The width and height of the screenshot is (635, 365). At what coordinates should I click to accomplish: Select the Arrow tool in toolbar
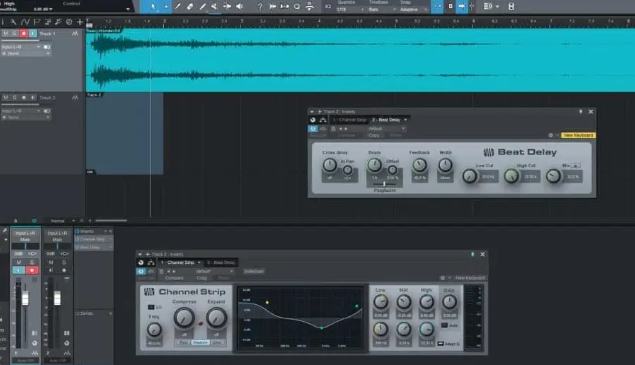click(153, 6)
